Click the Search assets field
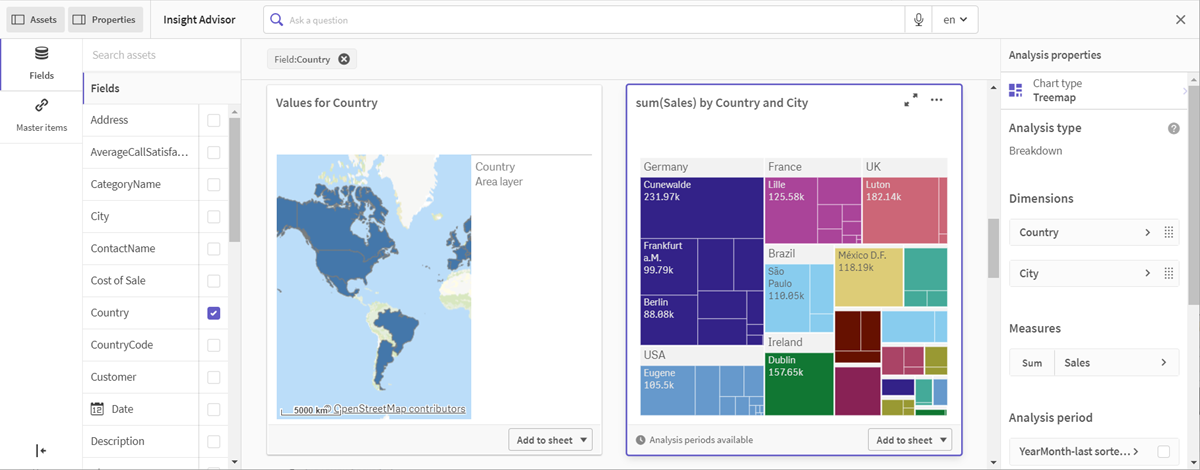 162,55
